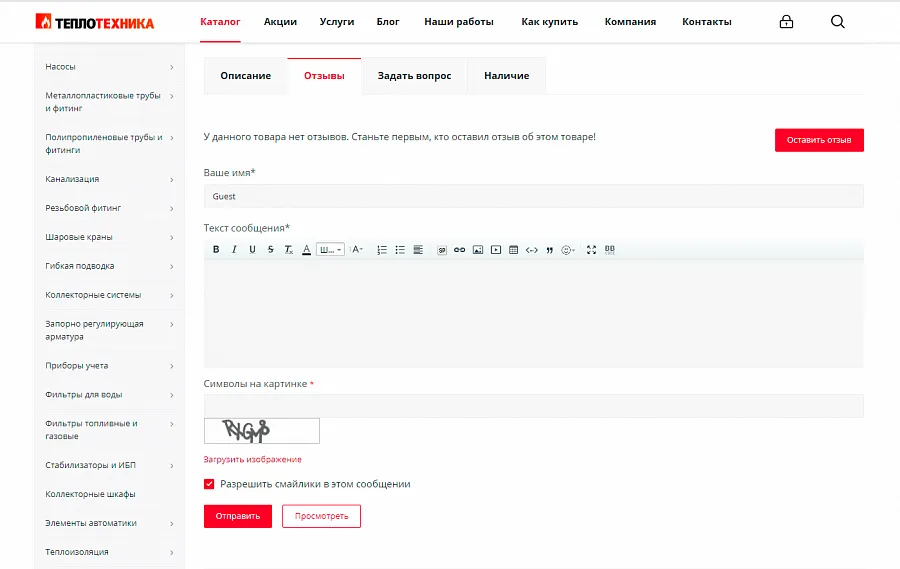
Task: Open Услуги menu item
Action: (337, 22)
